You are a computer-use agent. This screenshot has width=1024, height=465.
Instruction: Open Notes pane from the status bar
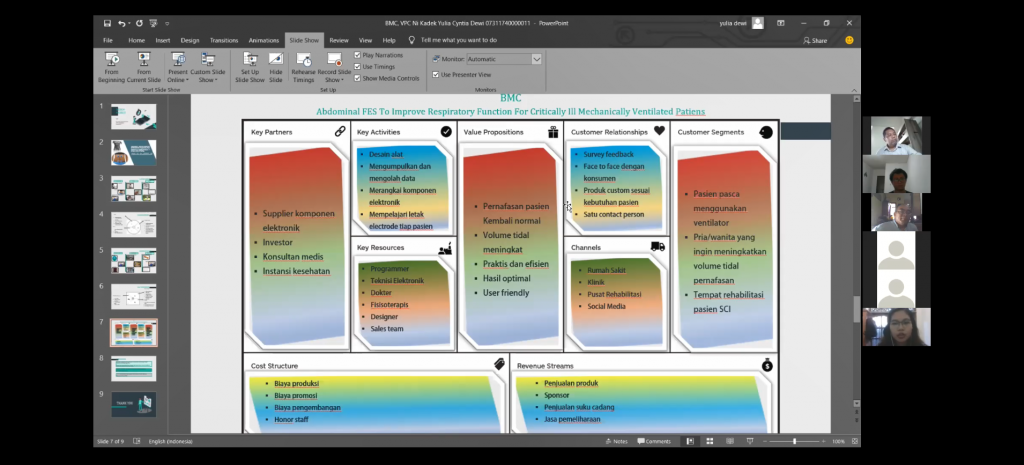click(616, 441)
